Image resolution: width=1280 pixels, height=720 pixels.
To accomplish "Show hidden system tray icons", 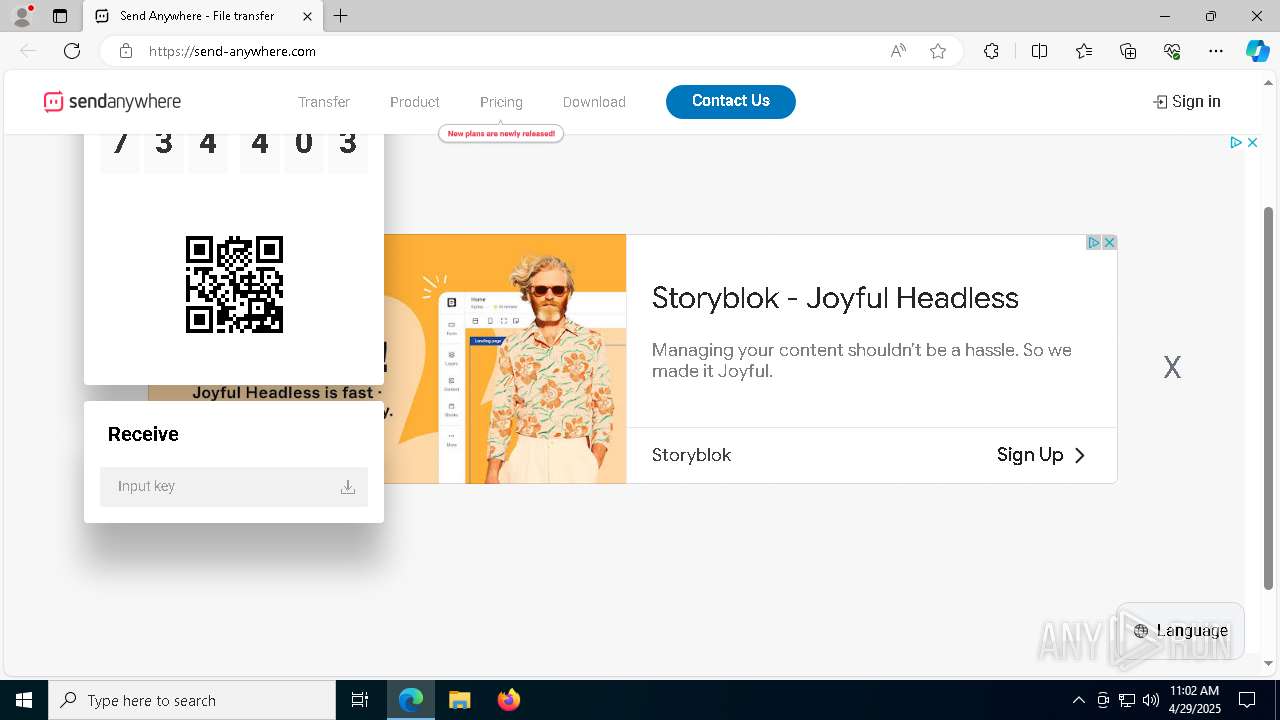I will [x=1078, y=700].
